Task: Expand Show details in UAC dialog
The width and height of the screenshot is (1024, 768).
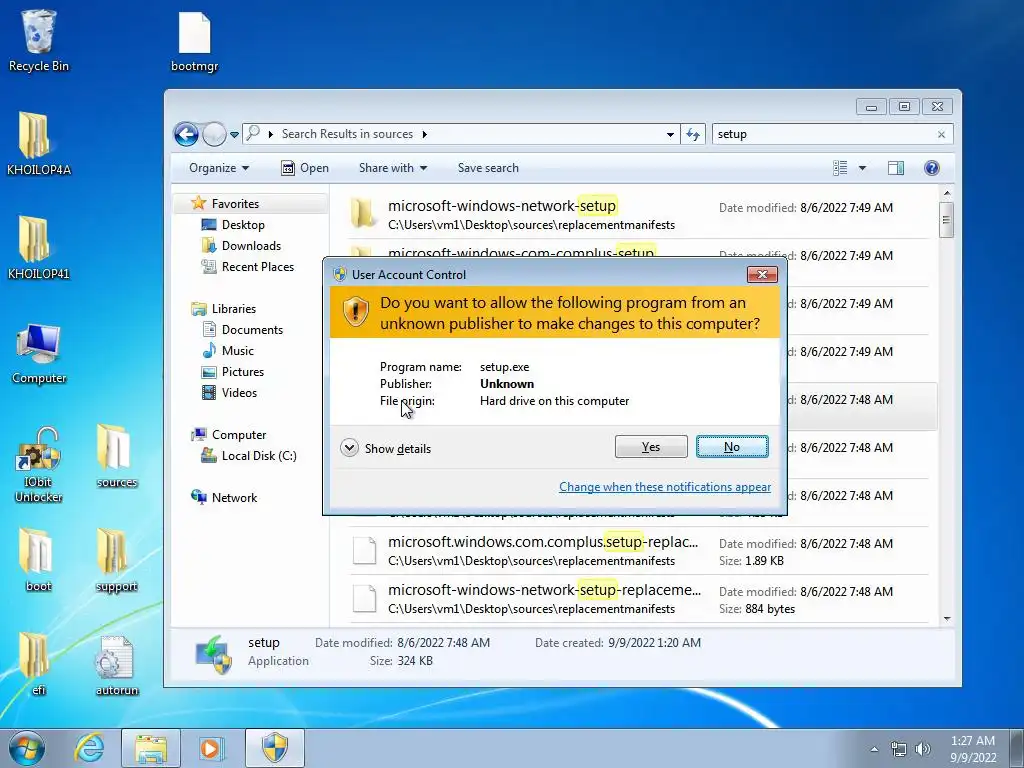Action: point(386,449)
